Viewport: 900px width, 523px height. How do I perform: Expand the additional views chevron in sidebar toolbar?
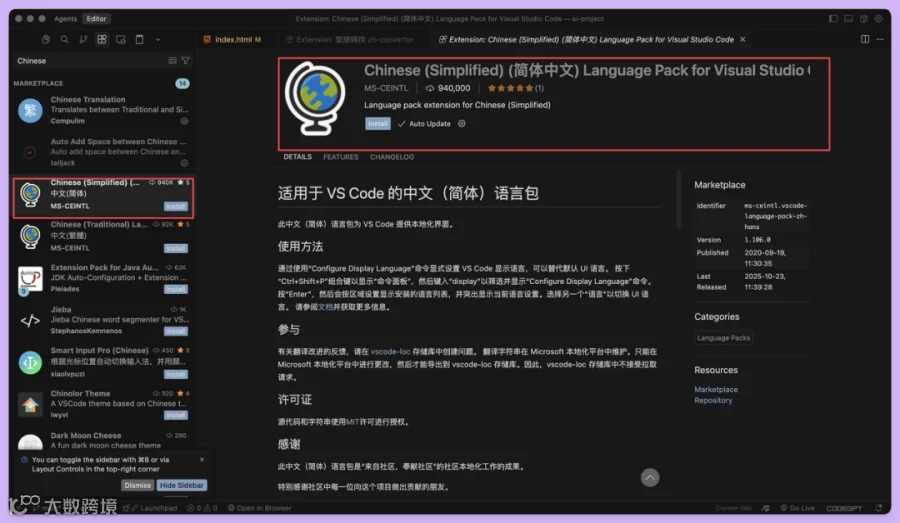(158, 40)
